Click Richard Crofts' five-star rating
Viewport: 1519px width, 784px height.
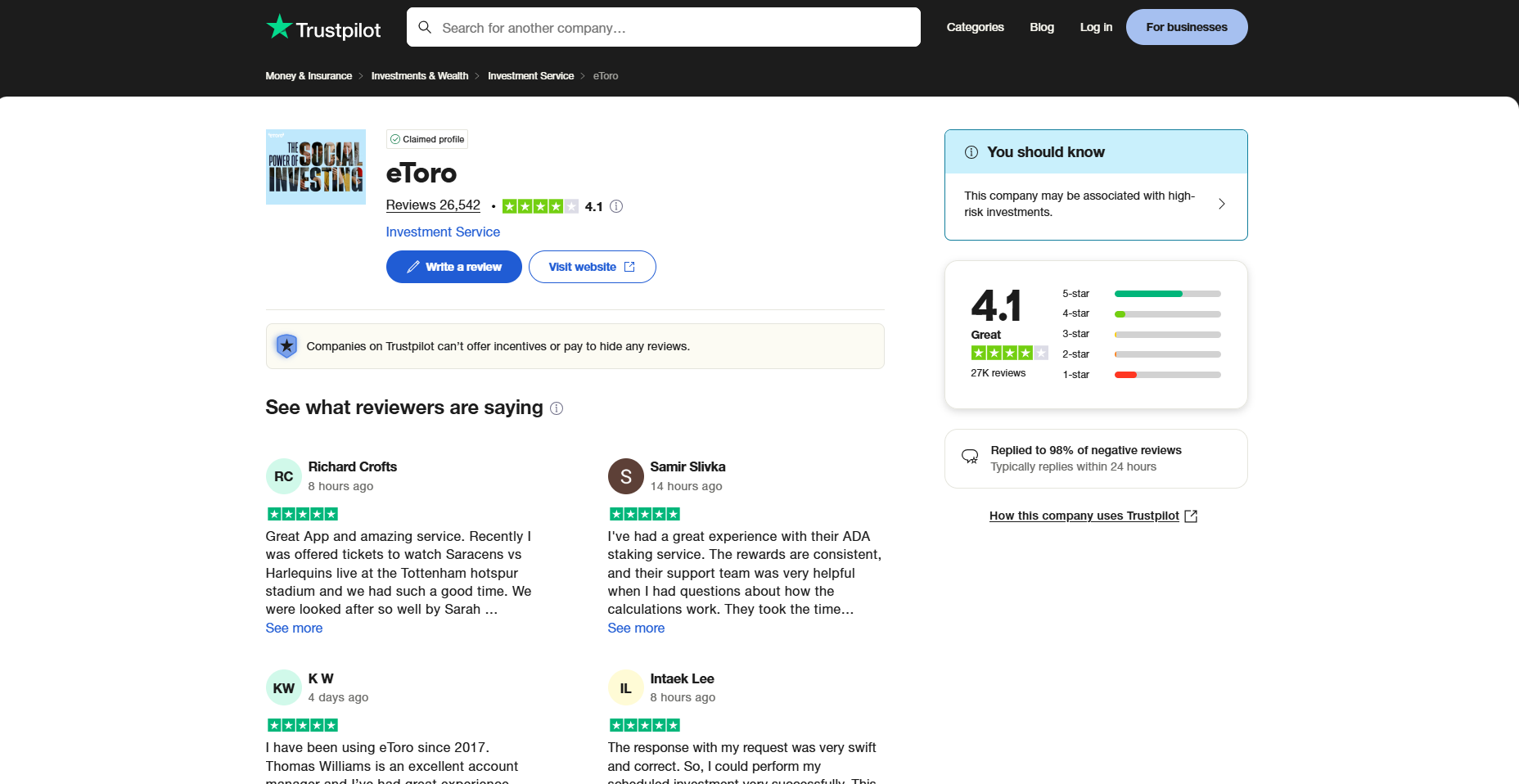(303, 514)
